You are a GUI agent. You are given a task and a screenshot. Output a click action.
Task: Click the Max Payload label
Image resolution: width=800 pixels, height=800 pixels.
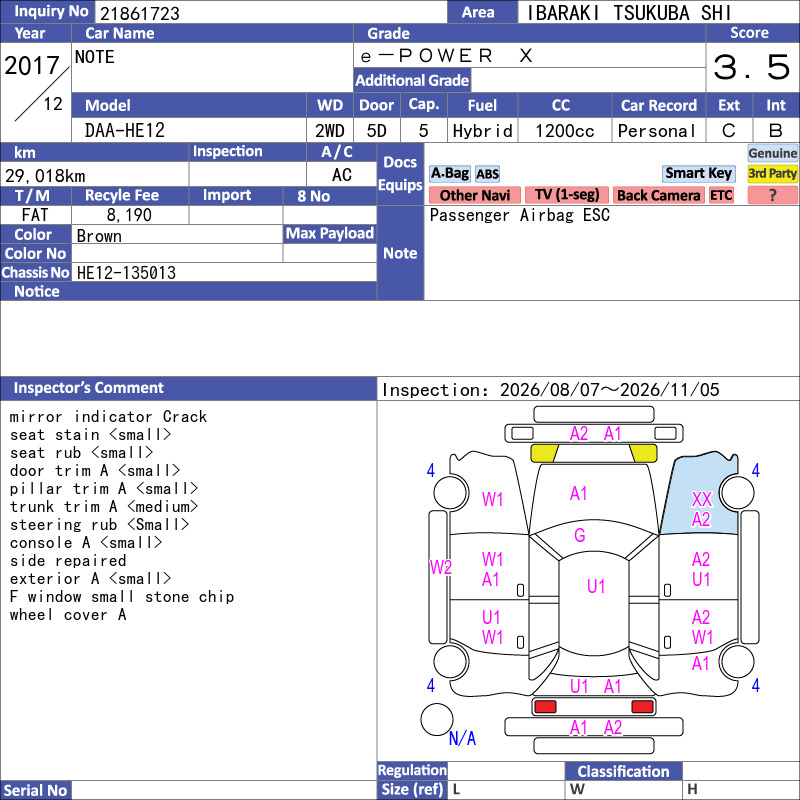pyautogui.click(x=330, y=234)
